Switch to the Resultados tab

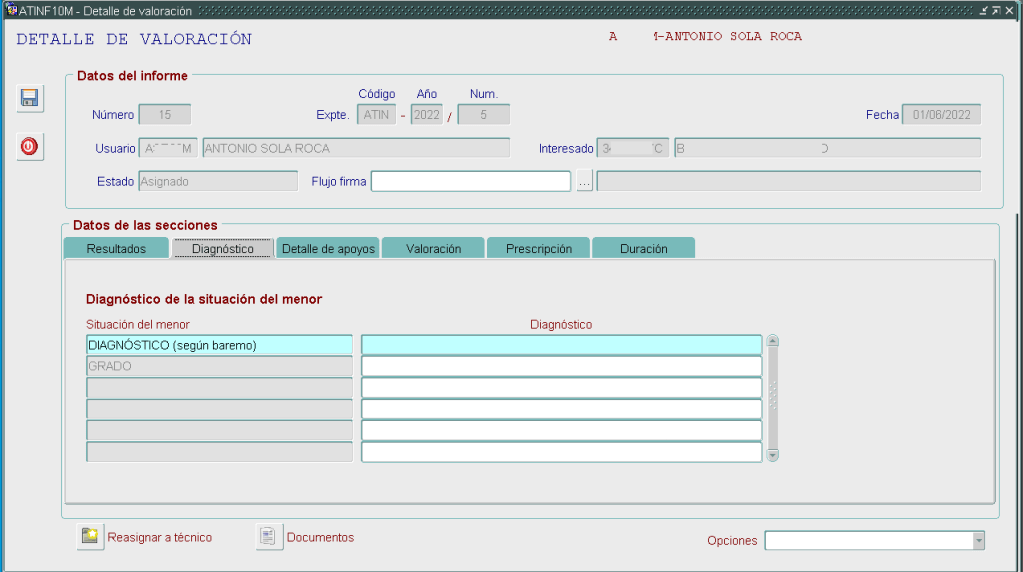116,249
